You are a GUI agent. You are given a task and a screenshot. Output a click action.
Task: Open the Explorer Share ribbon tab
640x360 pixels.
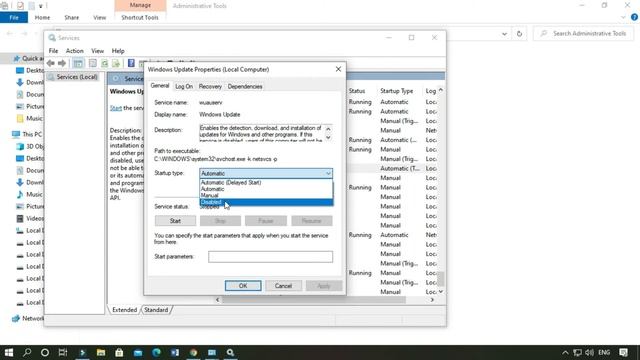click(71, 18)
